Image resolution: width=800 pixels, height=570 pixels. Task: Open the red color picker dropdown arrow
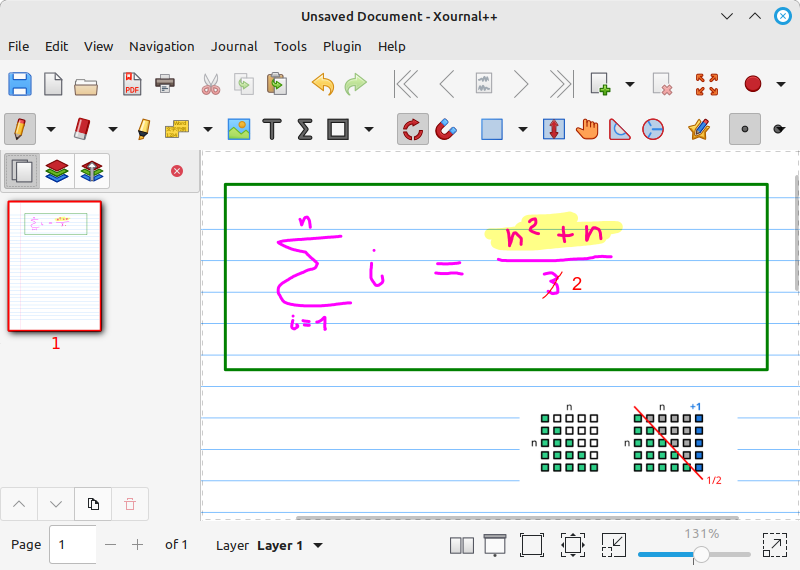[781, 85]
